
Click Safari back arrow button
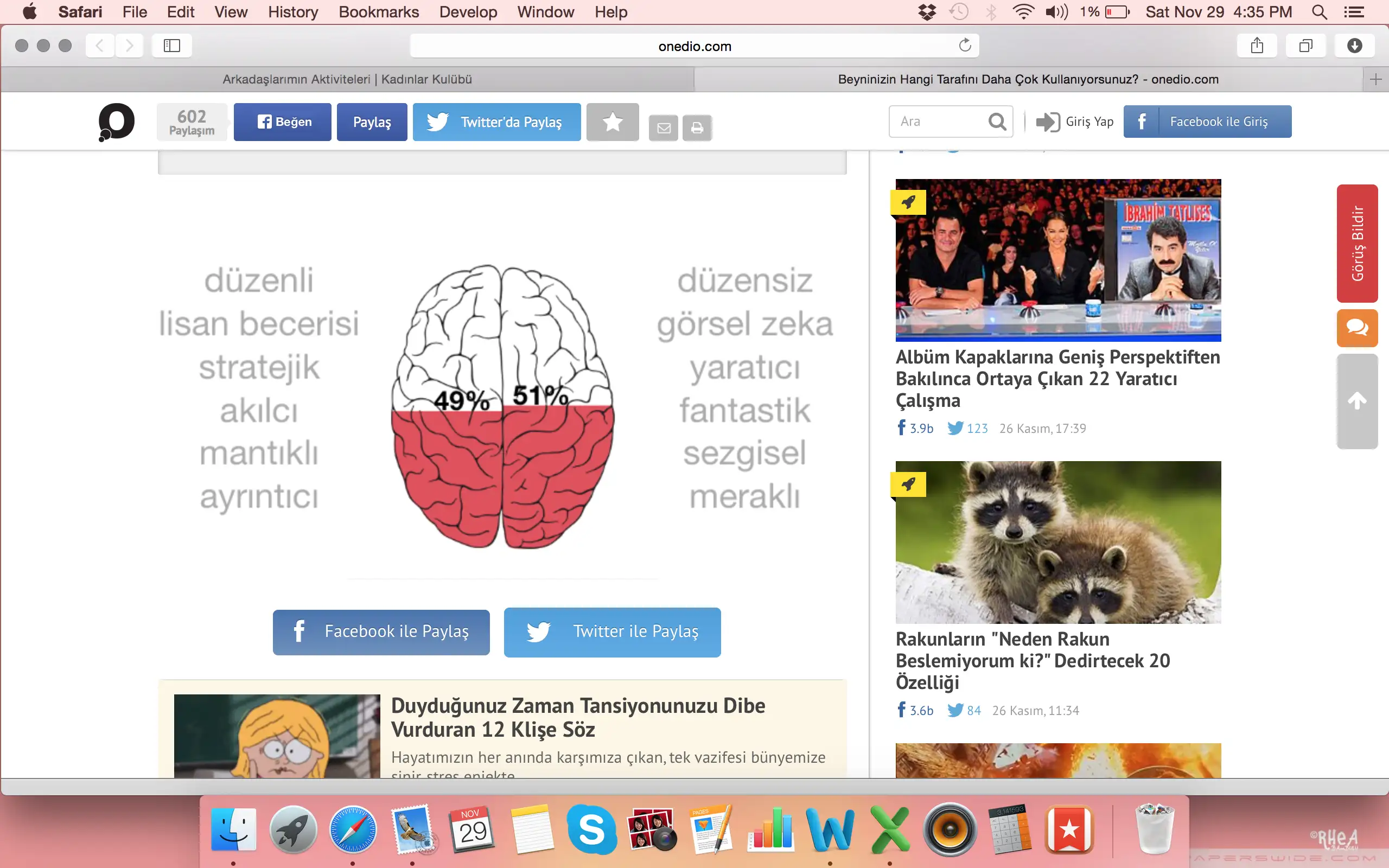(100, 46)
